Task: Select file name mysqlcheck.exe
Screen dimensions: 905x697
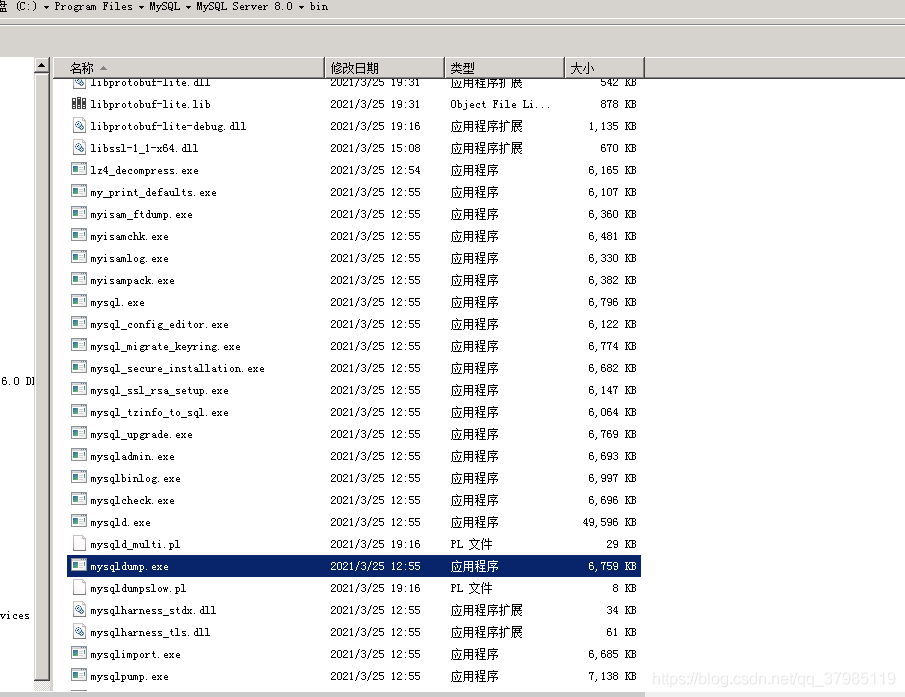Action: click(132, 500)
